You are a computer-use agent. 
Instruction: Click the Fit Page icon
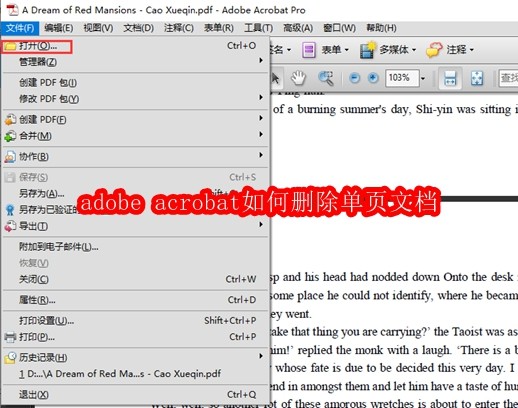click(477, 78)
